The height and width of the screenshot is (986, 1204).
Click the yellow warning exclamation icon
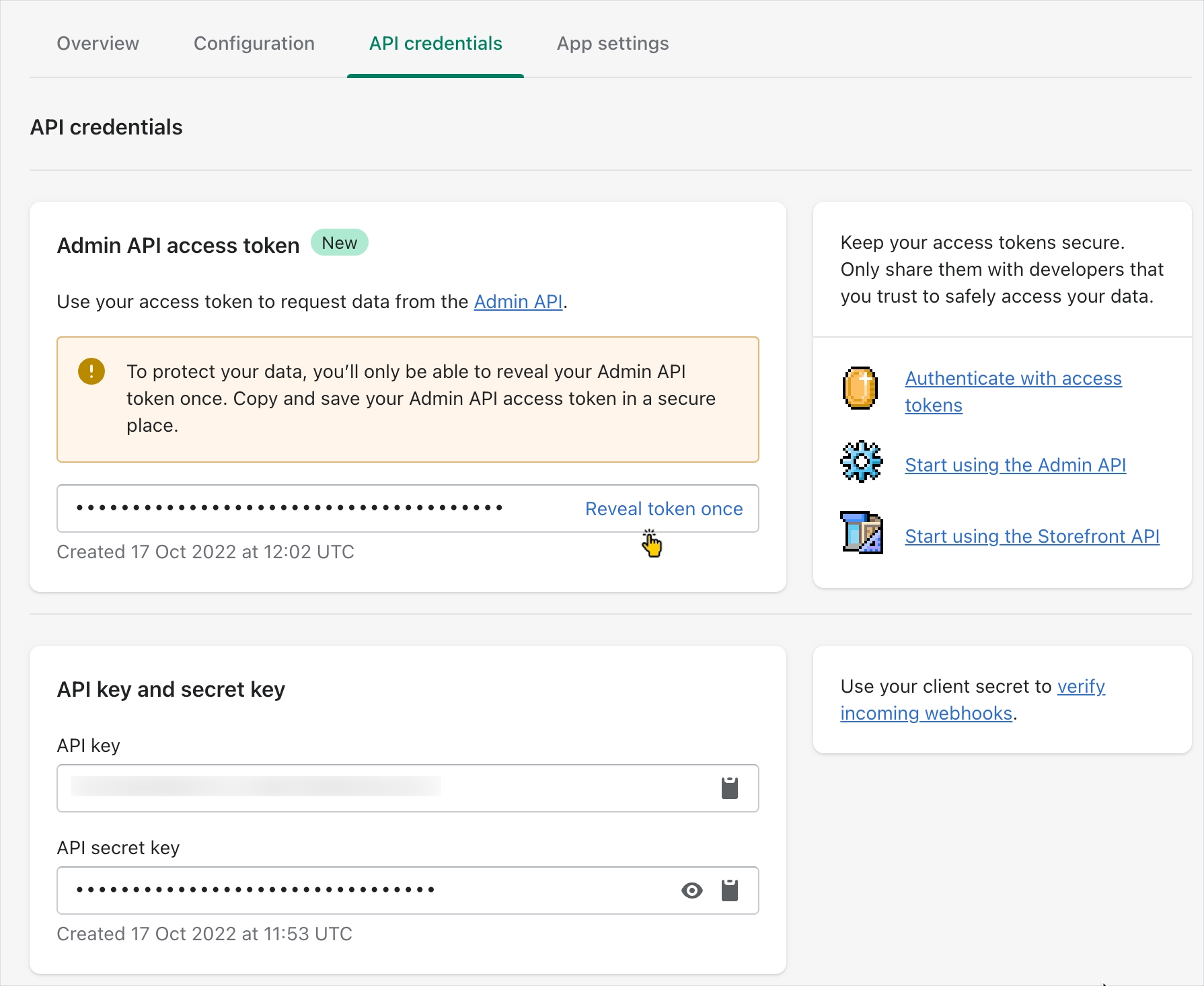point(91,371)
